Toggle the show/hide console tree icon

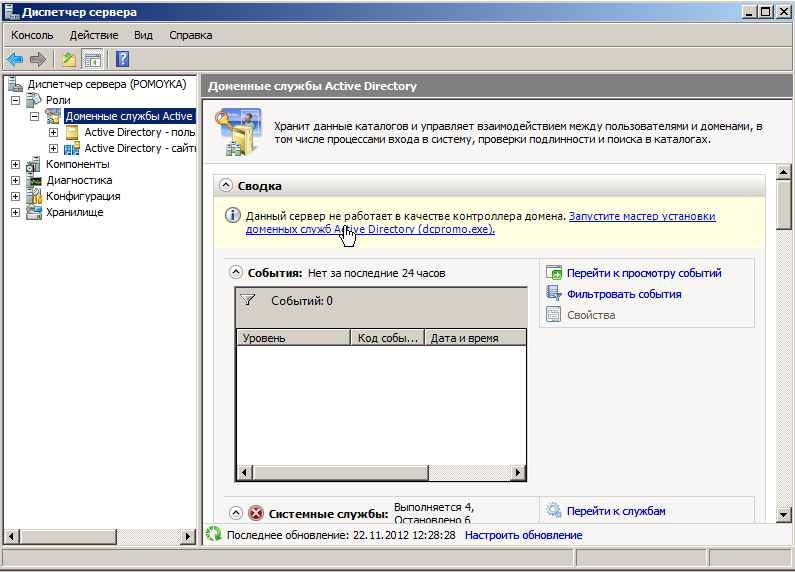coord(93,59)
